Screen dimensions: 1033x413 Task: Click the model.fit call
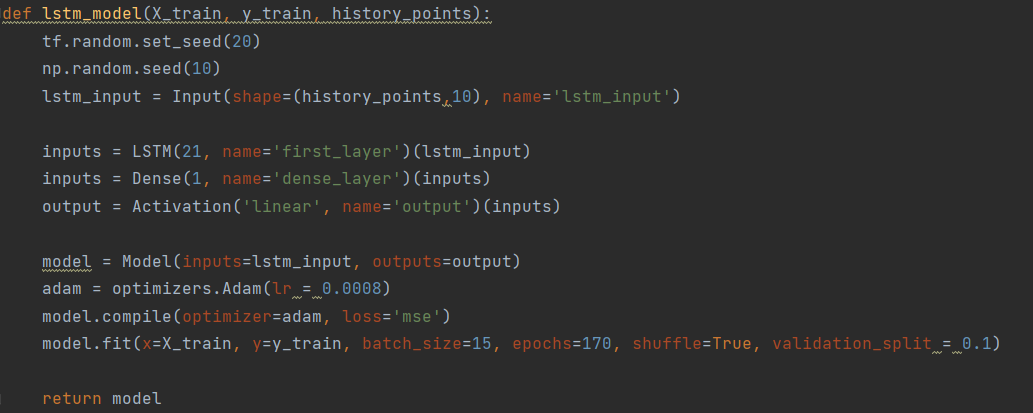click(87, 344)
